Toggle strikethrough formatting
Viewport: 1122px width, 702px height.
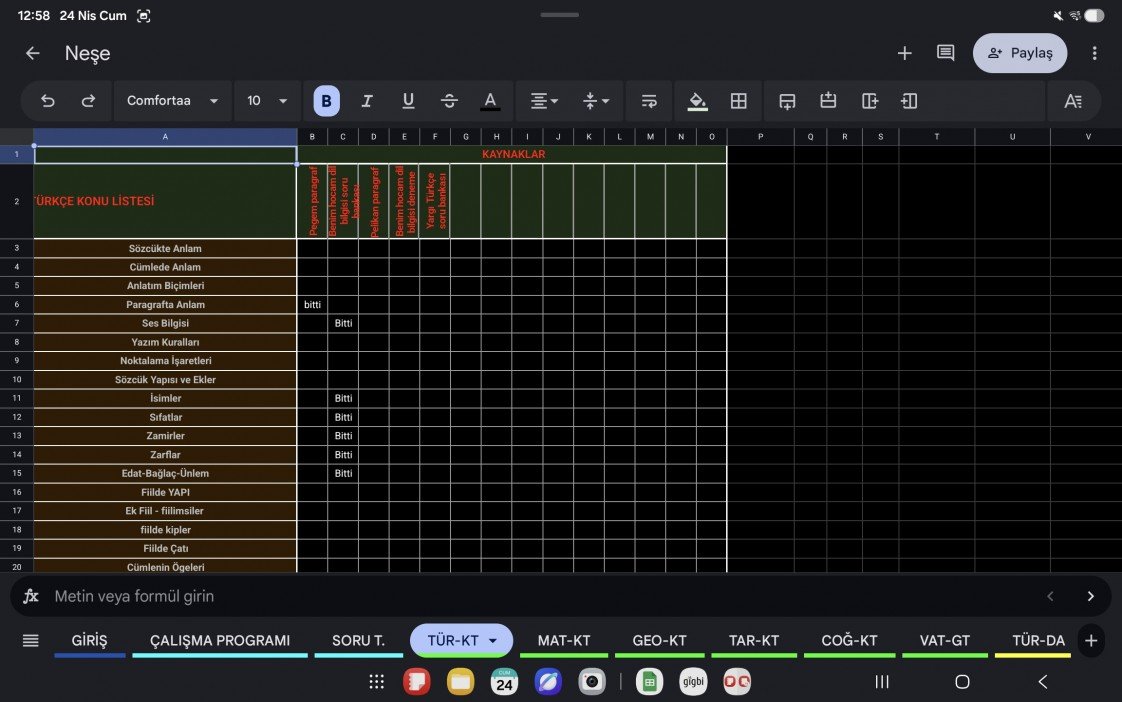coord(449,101)
